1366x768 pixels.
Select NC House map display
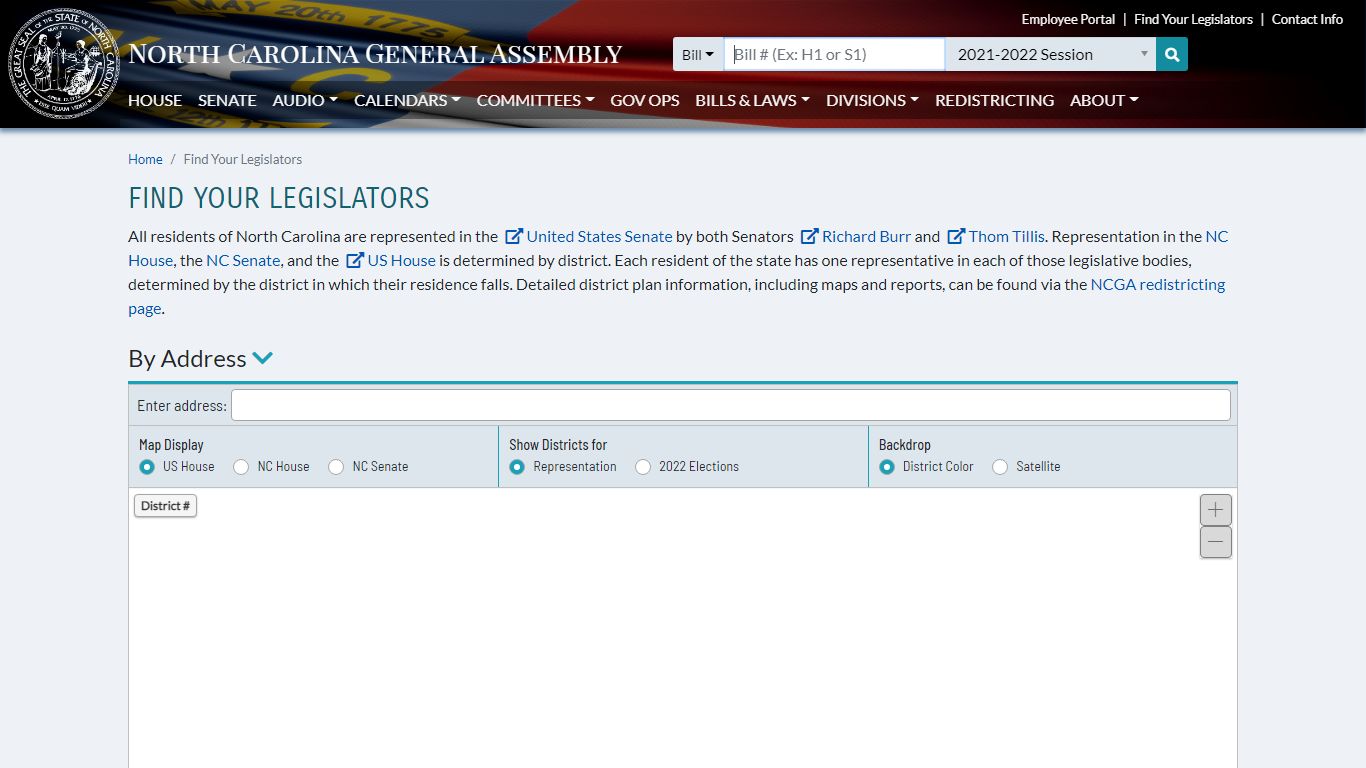[241, 467]
